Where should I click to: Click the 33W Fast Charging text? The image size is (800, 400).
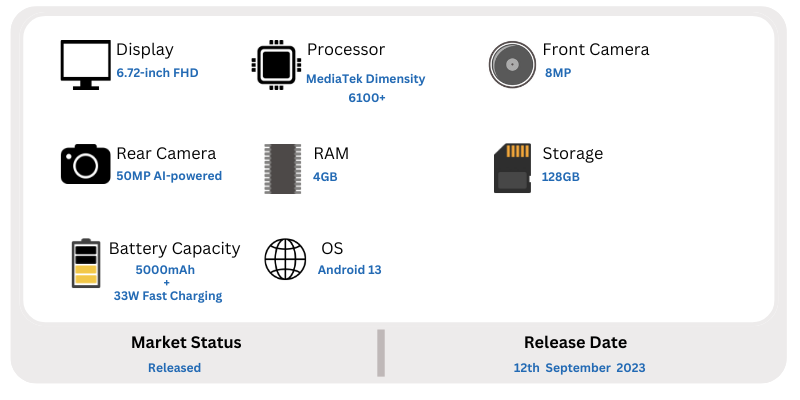[x=168, y=296]
